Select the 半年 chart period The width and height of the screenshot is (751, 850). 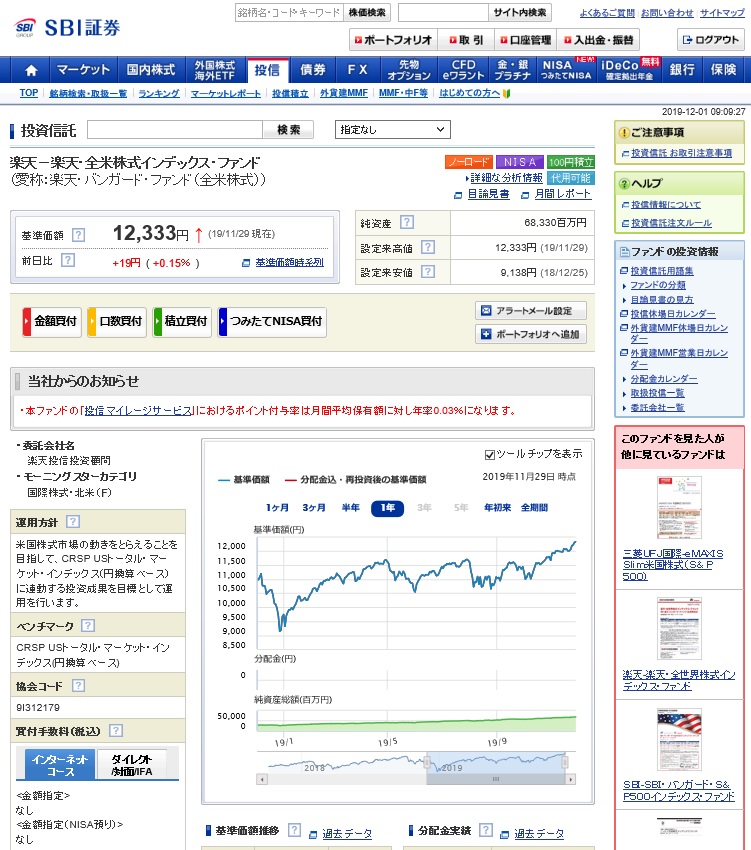coord(351,507)
